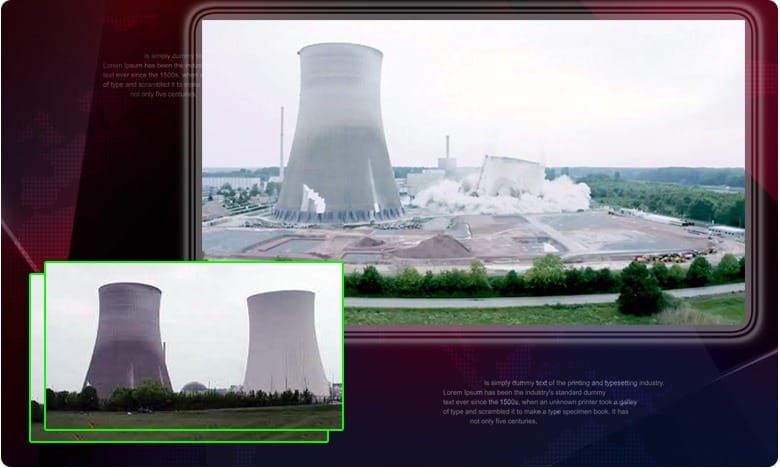The height and width of the screenshot is (468, 780).
Task: Click the collapsing cooling tower in main video
Action: 510,175
